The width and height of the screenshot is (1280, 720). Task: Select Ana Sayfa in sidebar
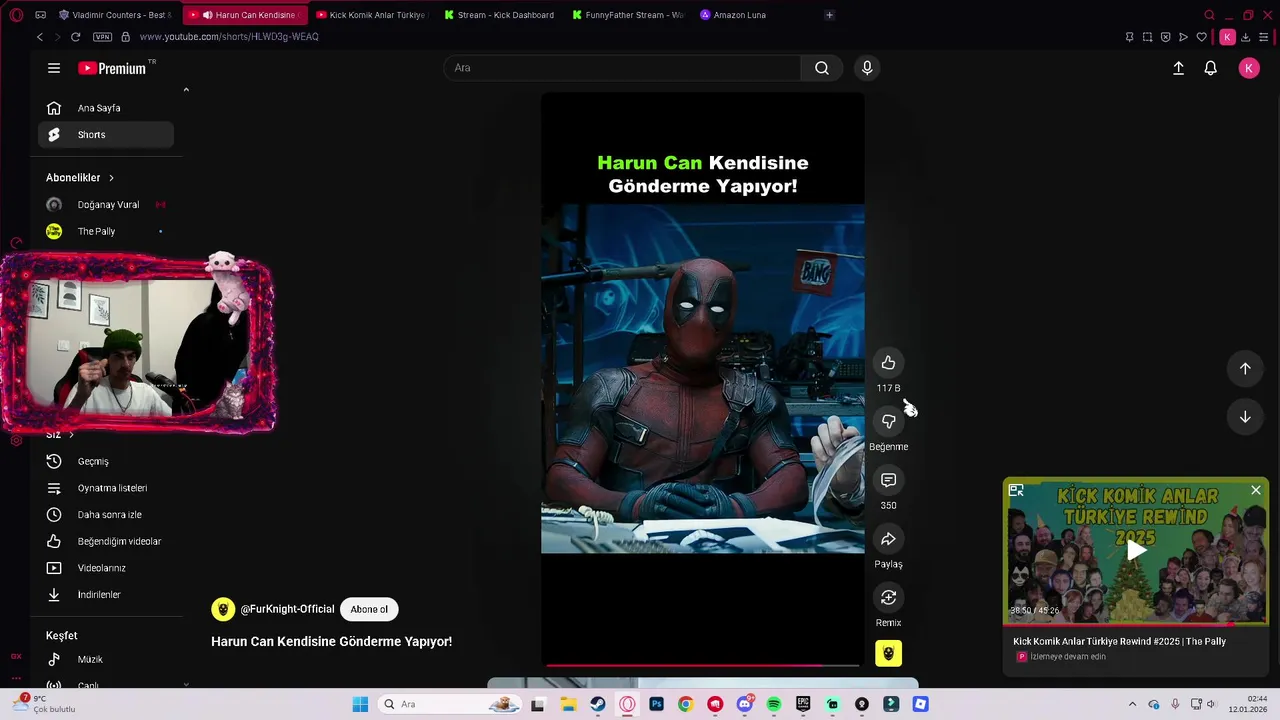(x=106, y=108)
